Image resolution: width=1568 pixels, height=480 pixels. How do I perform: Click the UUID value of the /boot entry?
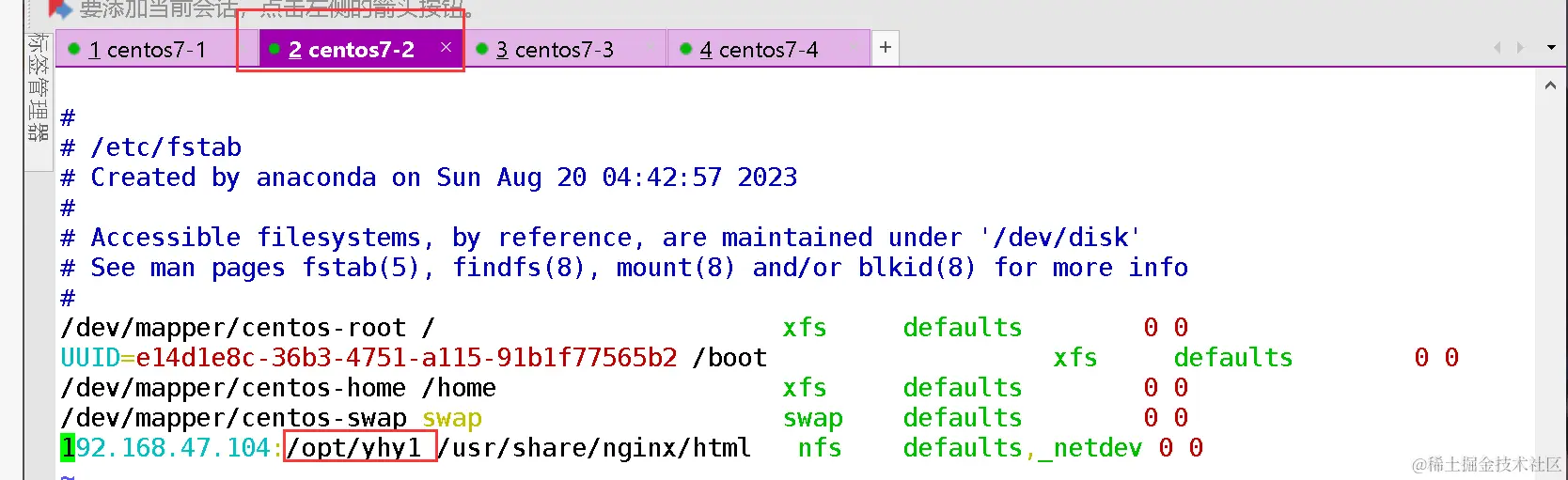tap(406, 358)
